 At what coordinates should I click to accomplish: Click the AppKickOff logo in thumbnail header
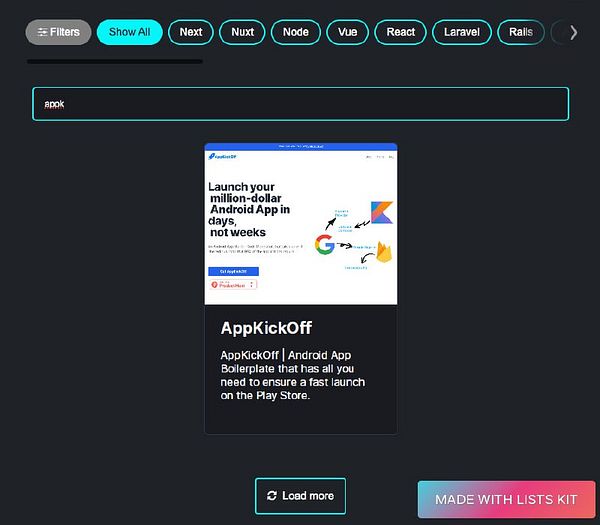coord(222,156)
